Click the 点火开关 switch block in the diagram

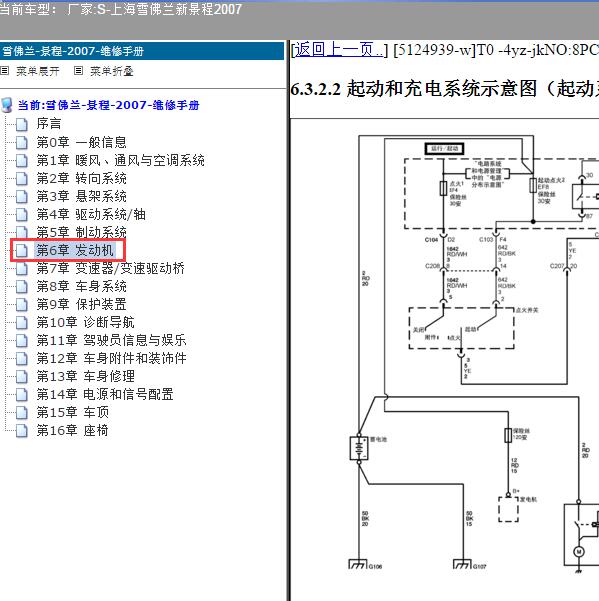(462, 328)
